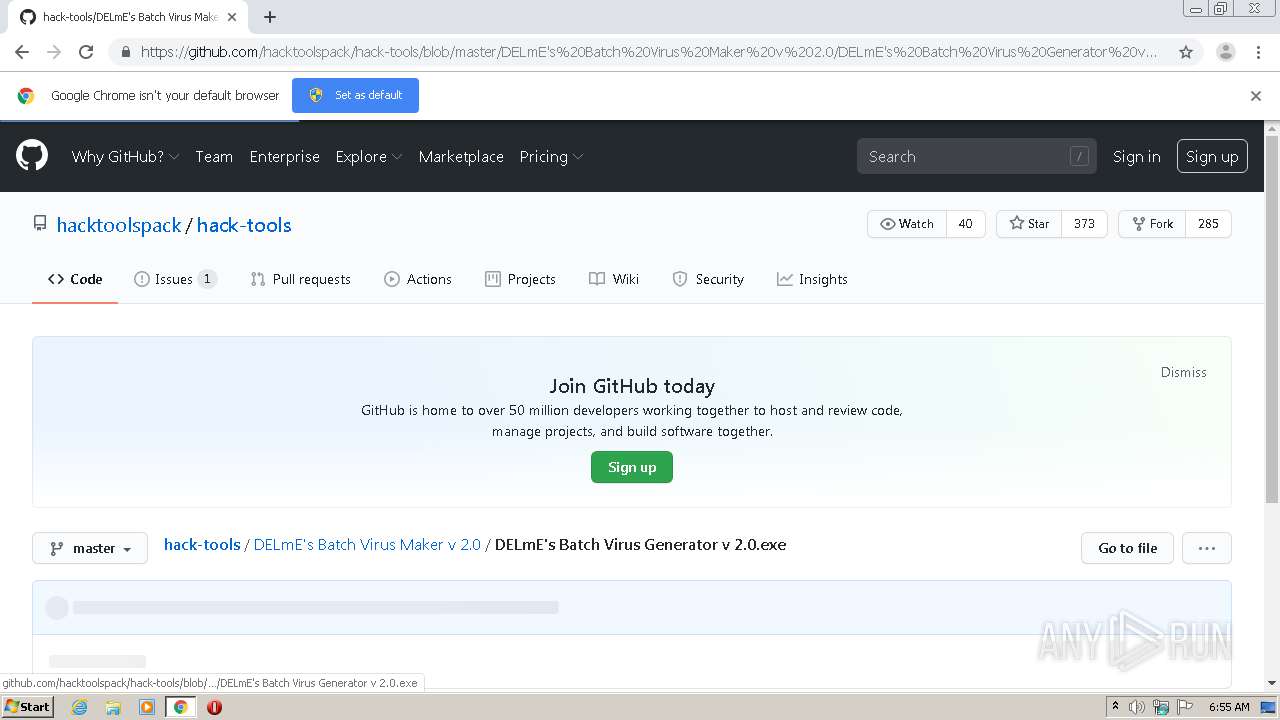
Task: Click red security taskbar icon
Action: click(214, 707)
